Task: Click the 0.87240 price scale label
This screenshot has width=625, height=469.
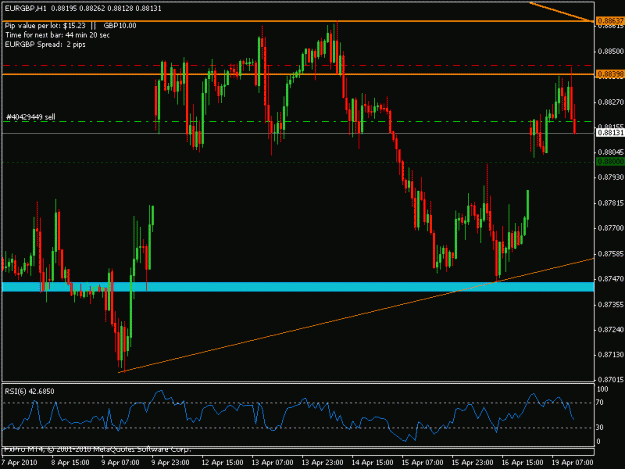Action: (x=611, y=330)
